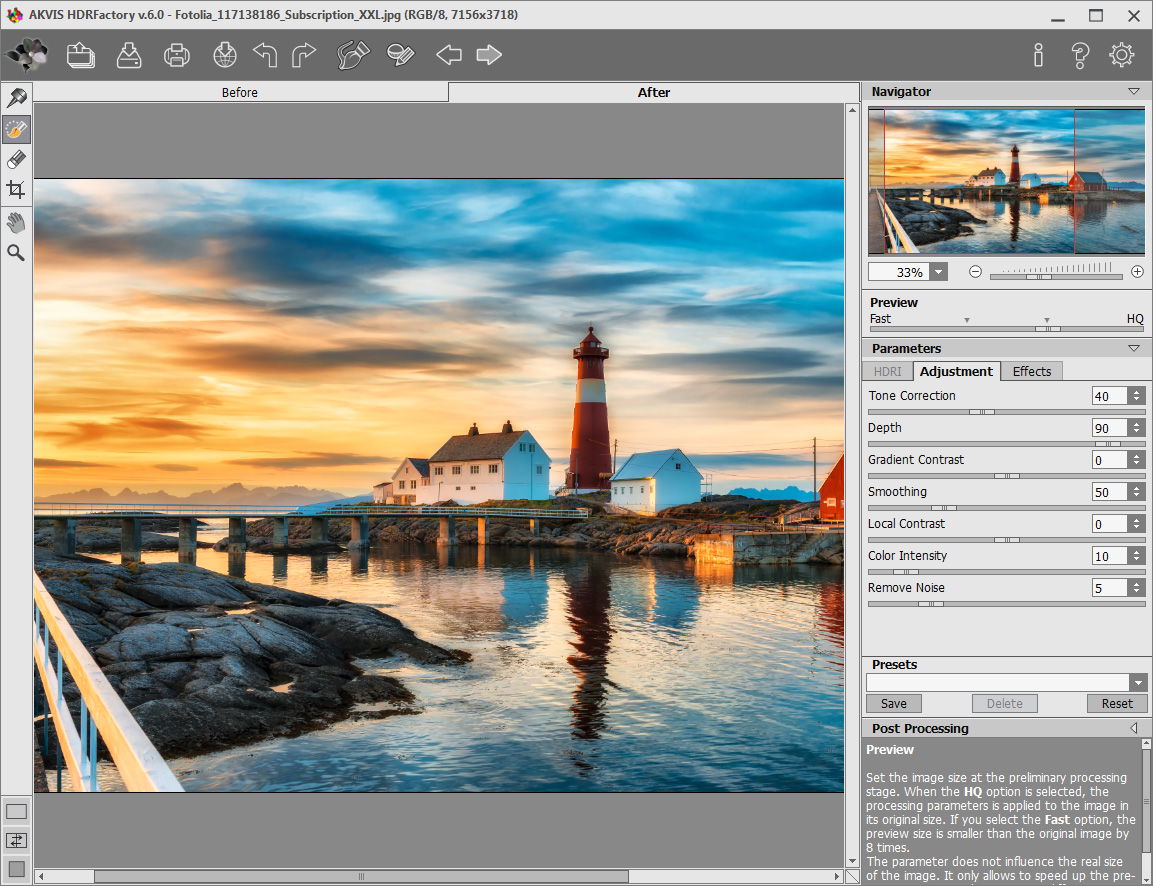This screenshot has width=1153, height=886.
Task: Zoom out using navigator minus button
Action: [975, 271]
